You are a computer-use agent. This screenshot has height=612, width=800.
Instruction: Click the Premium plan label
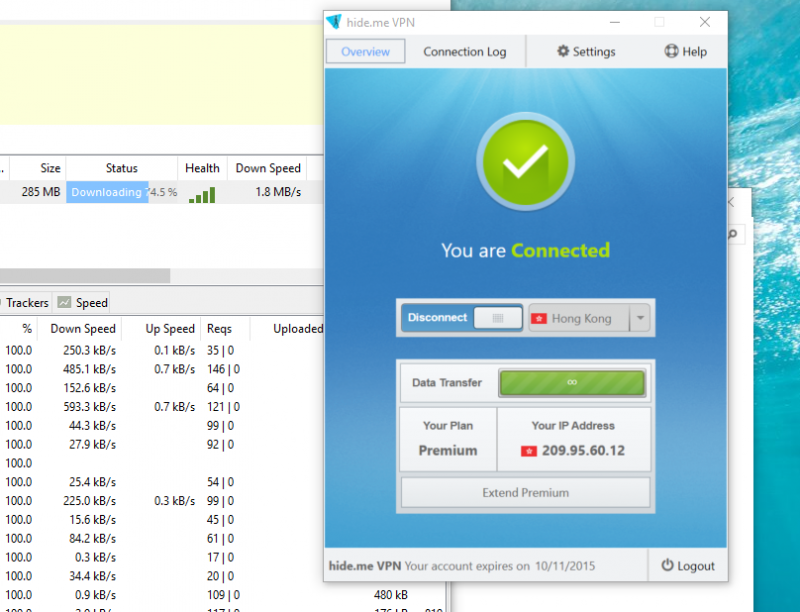click(x=448, y=451)
